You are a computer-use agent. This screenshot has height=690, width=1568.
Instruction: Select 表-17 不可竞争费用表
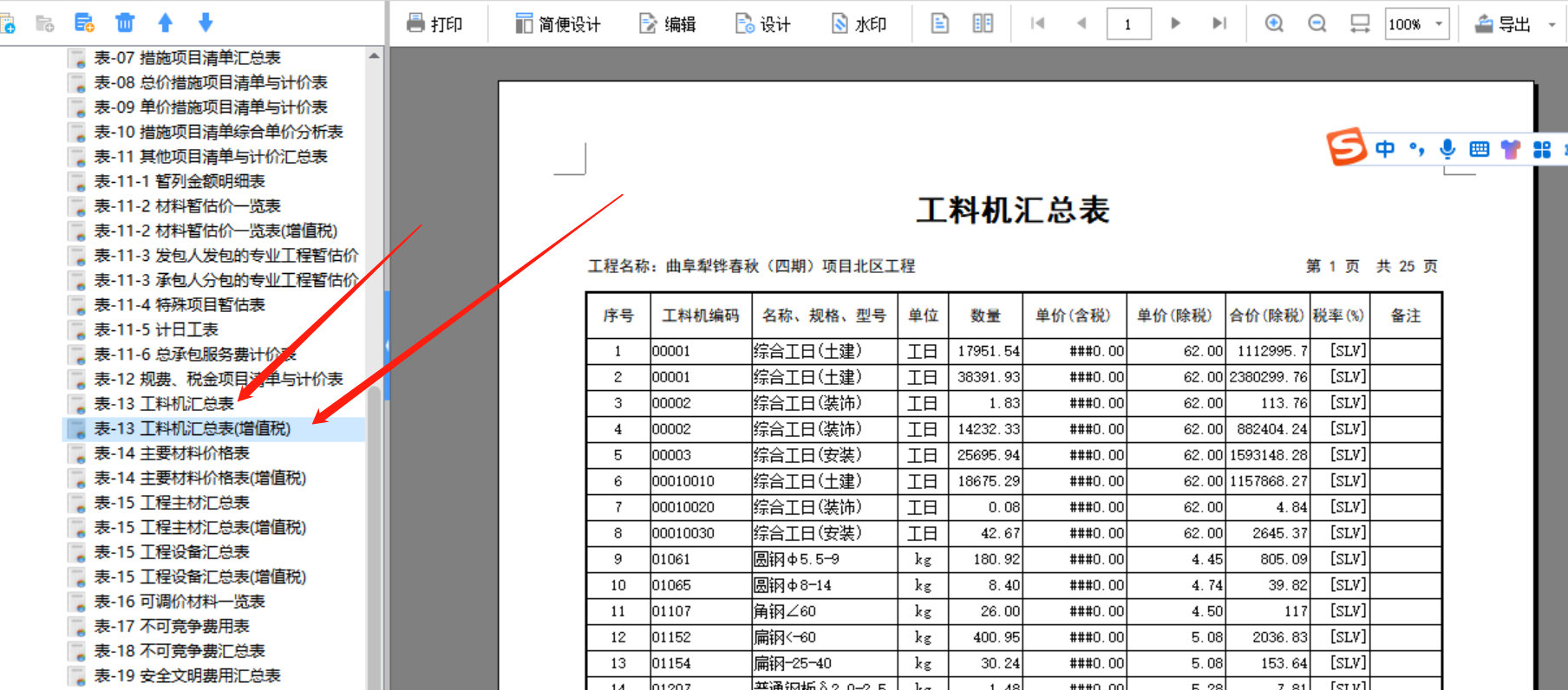172,626
